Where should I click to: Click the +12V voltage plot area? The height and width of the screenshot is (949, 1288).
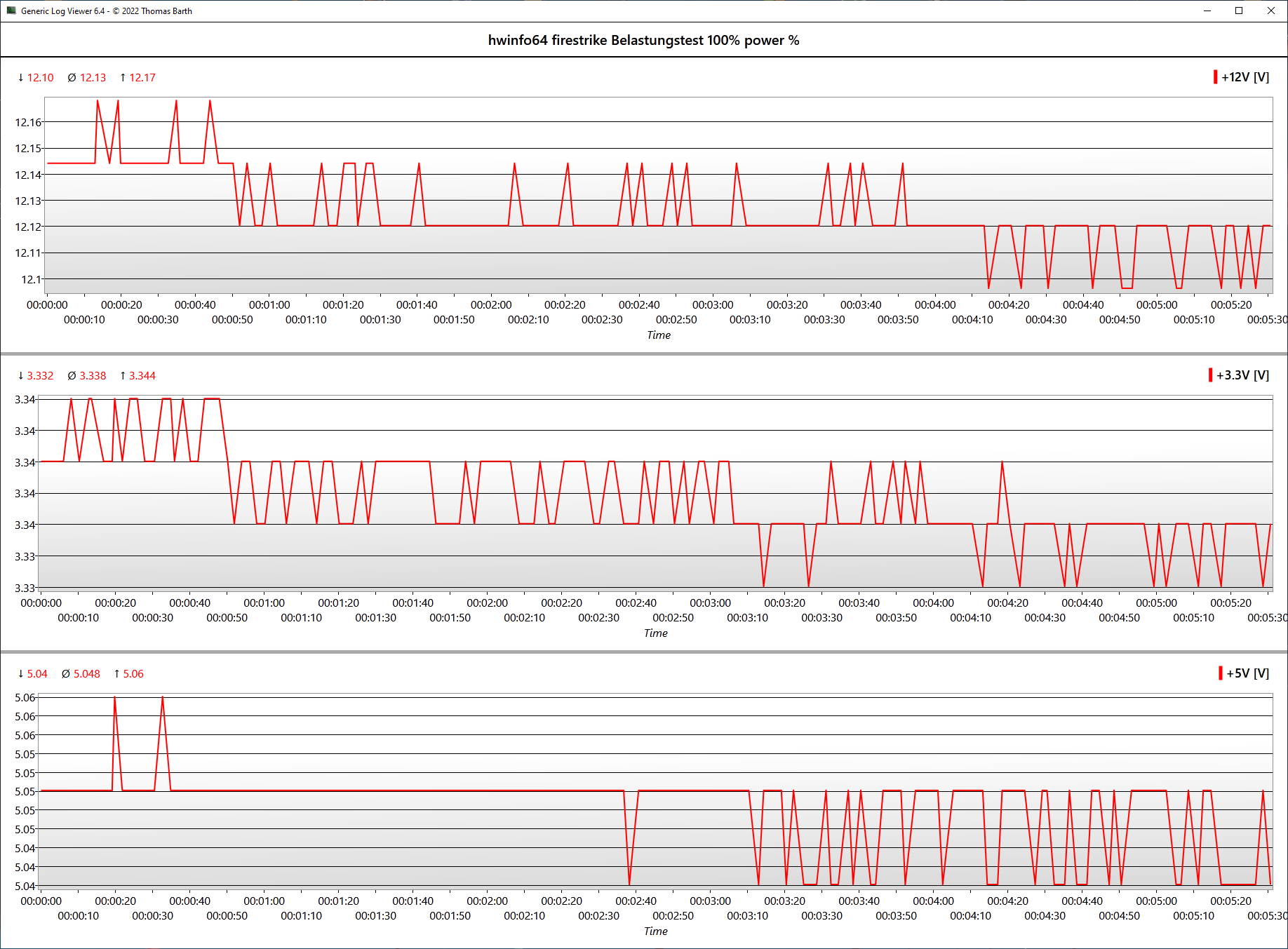[659, 195]
